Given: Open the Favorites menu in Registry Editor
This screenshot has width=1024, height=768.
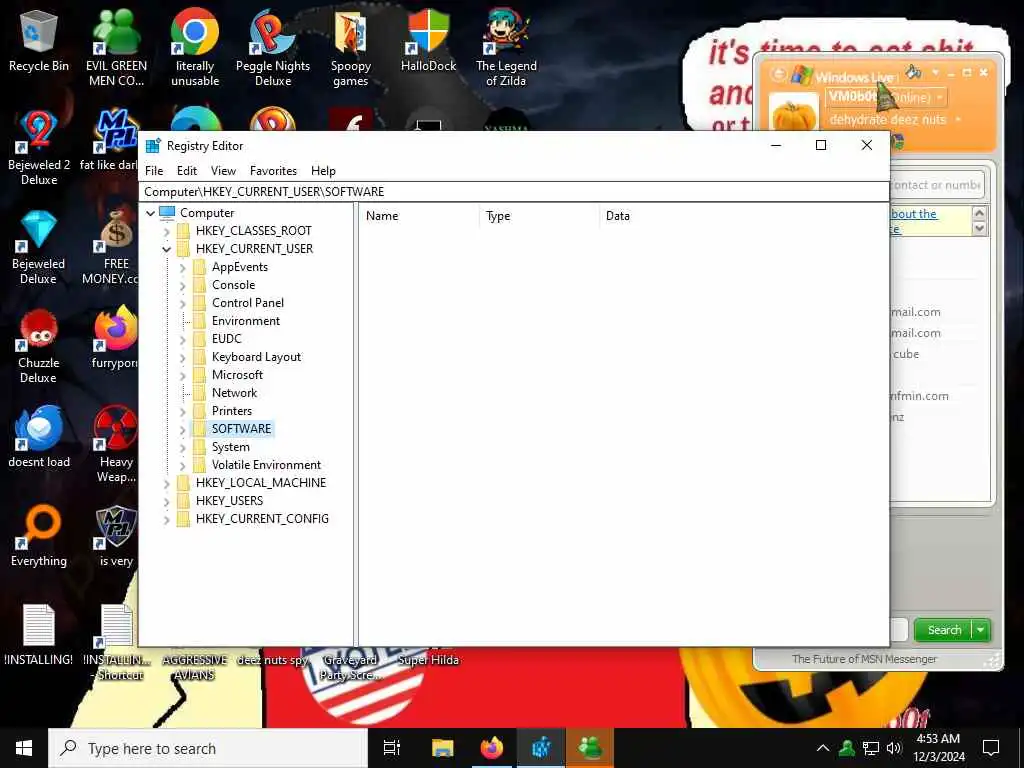Looking at the screenshot, I should coord(273,170).
